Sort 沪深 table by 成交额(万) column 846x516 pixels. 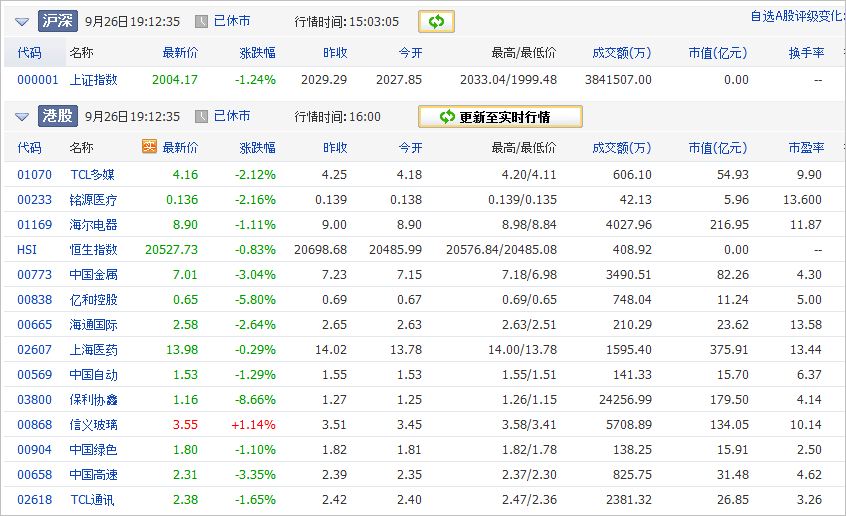622,53
